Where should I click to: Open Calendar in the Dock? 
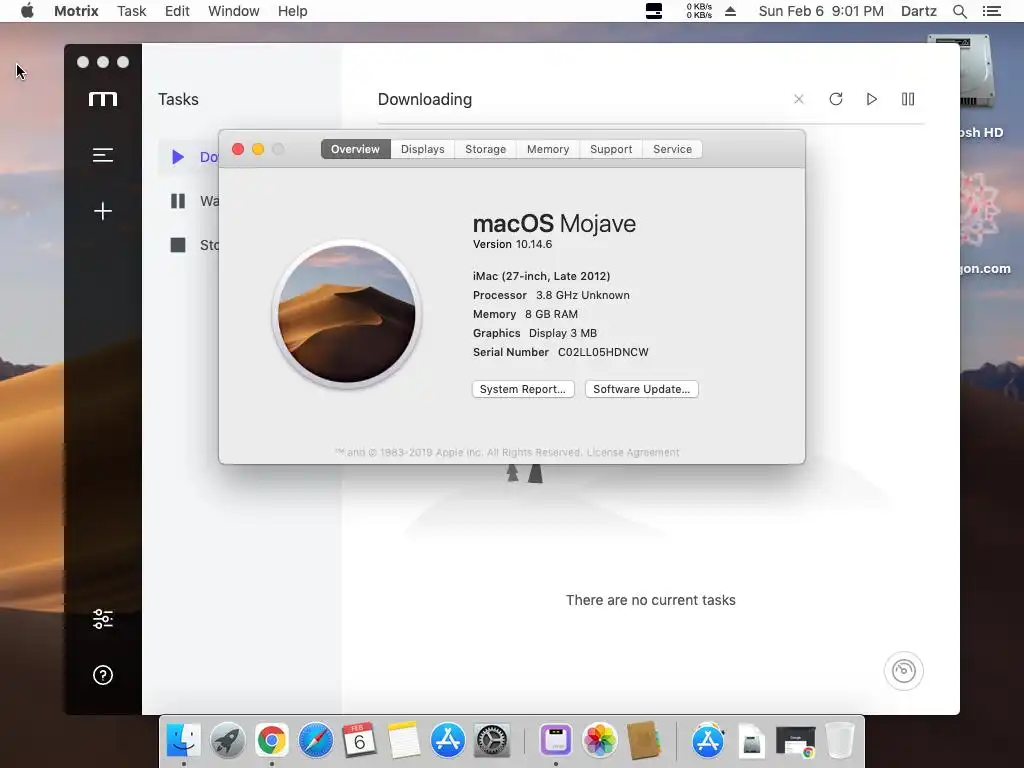tap(359, 740)
